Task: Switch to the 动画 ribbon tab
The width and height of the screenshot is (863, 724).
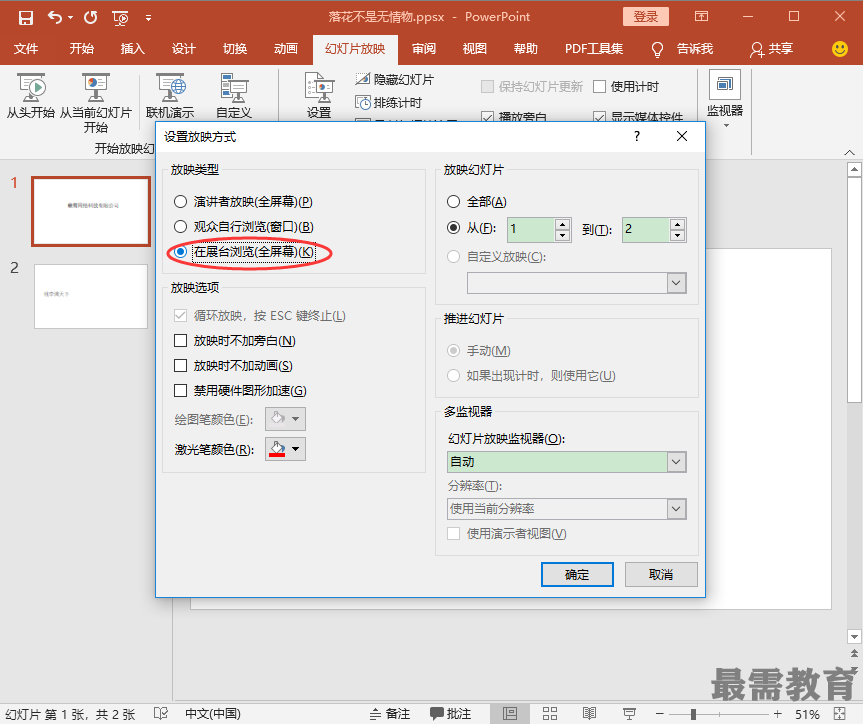Action: point(286,49)
